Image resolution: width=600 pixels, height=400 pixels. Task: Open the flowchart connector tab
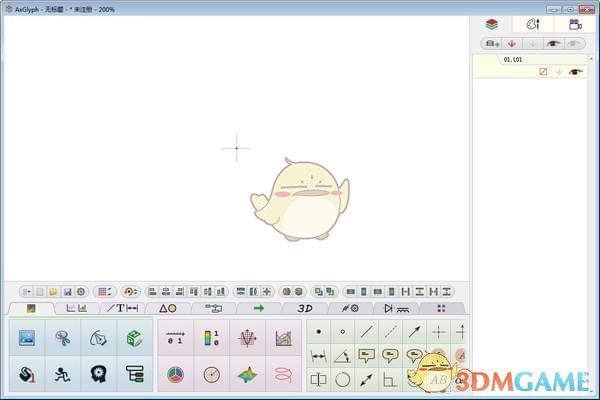tap(213, 308)
